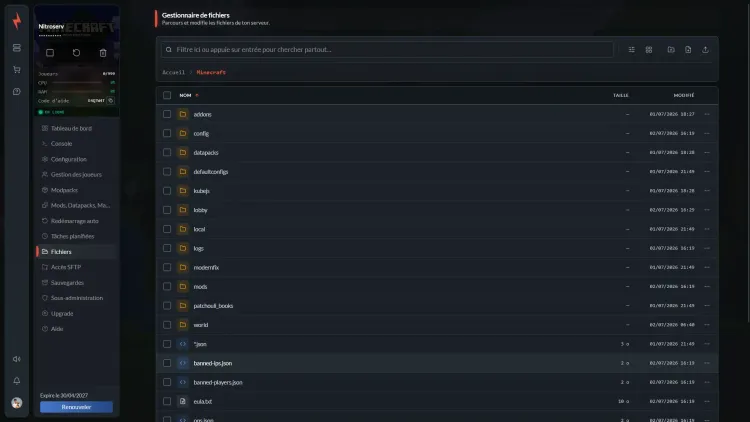
Task: Open the more options for config row
Action: pyautogui.click(x=707, y=133)
